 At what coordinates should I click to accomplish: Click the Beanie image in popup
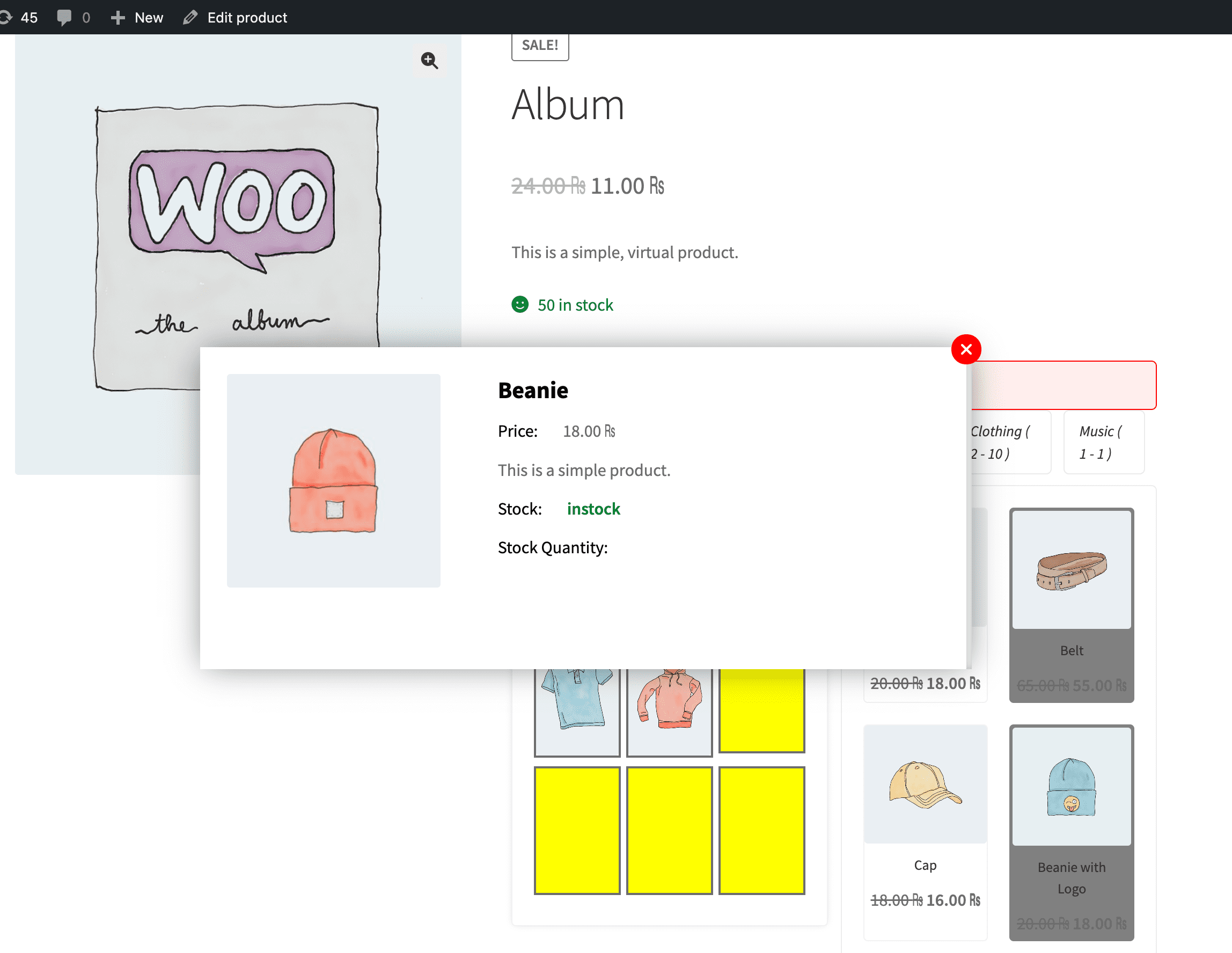pos(333,480)
